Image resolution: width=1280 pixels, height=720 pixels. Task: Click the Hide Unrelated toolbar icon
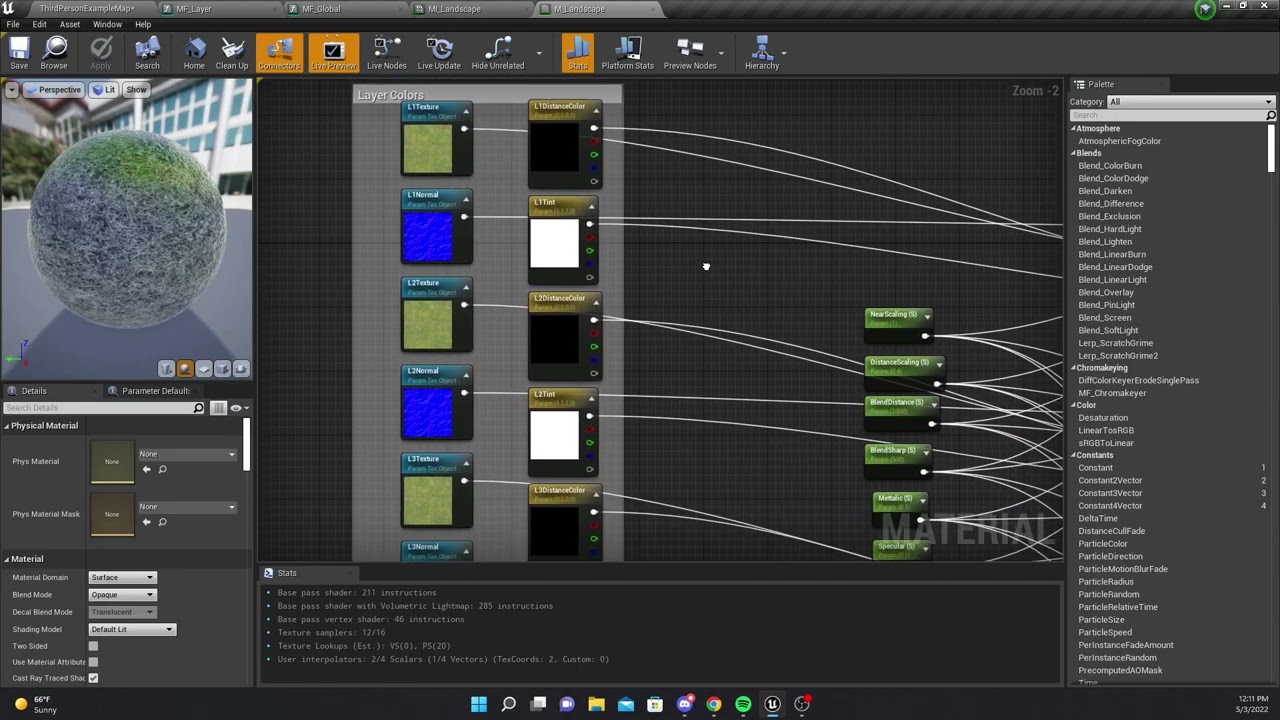pos(498,53)
